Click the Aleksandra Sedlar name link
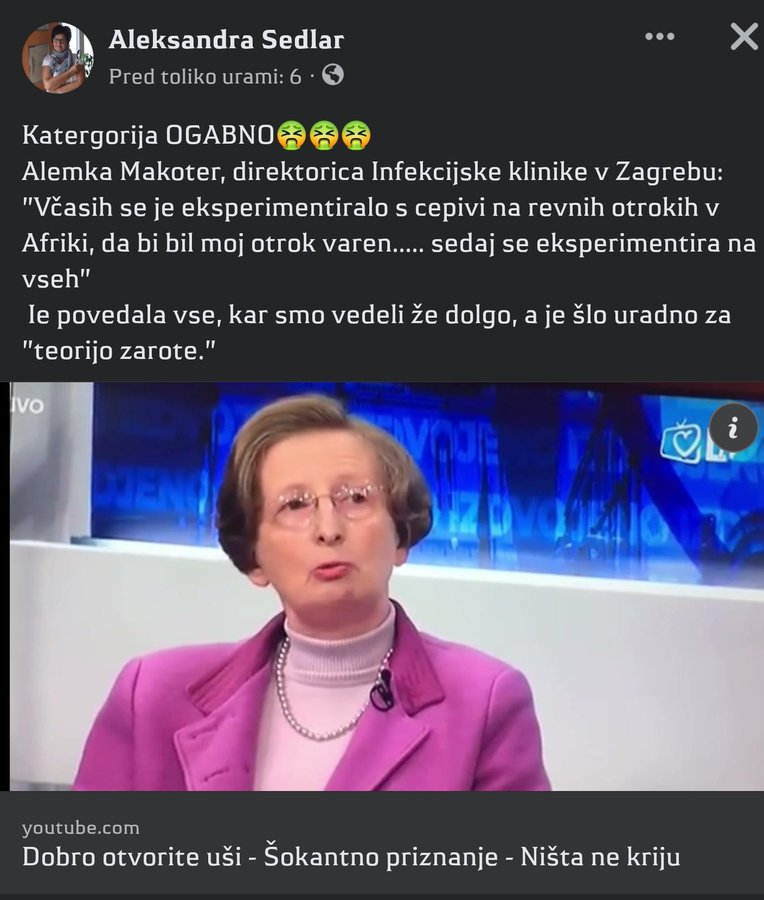The width and height of the screenshot is (764, 900). pyautogui.click(x=226, y=40)
